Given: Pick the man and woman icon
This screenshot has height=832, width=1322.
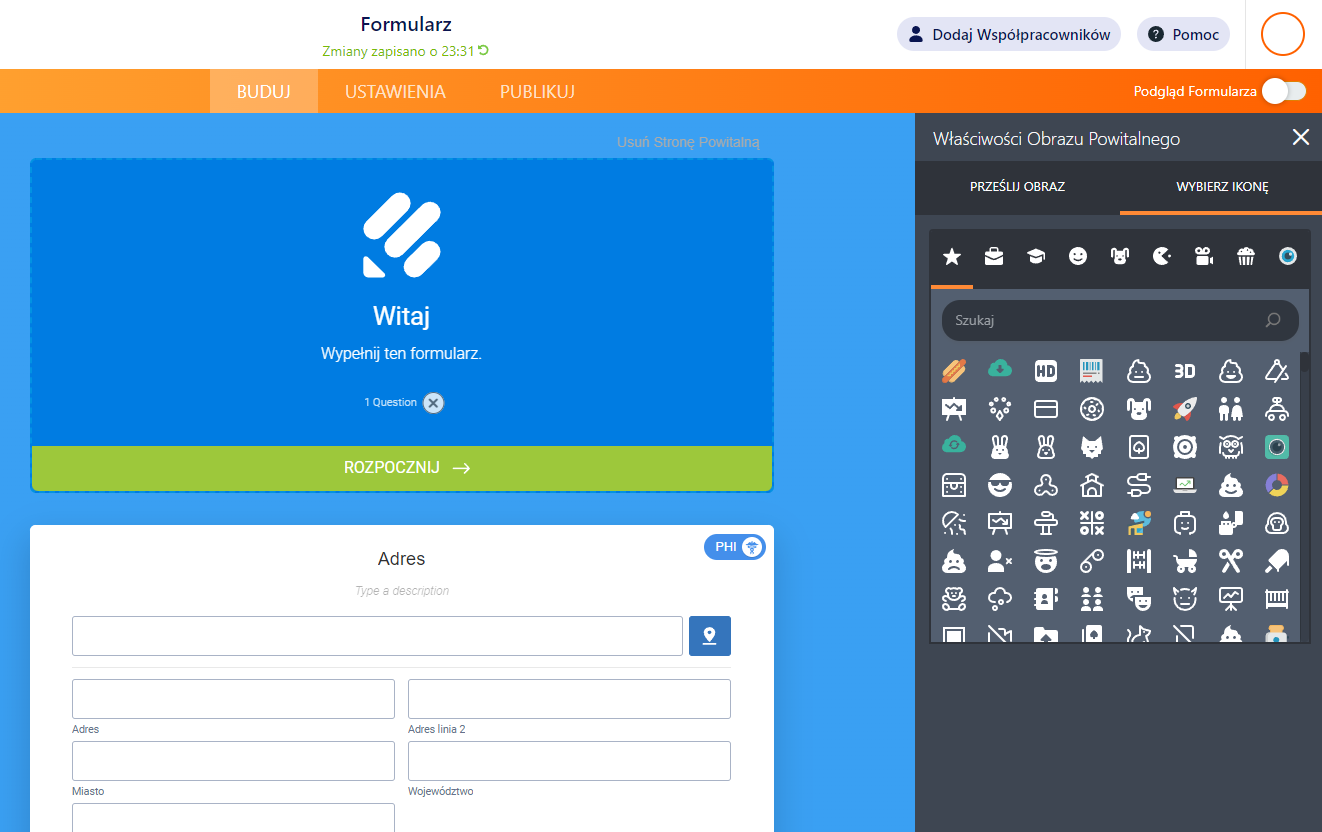Looking at the screenshot, I should point(1230,409).
